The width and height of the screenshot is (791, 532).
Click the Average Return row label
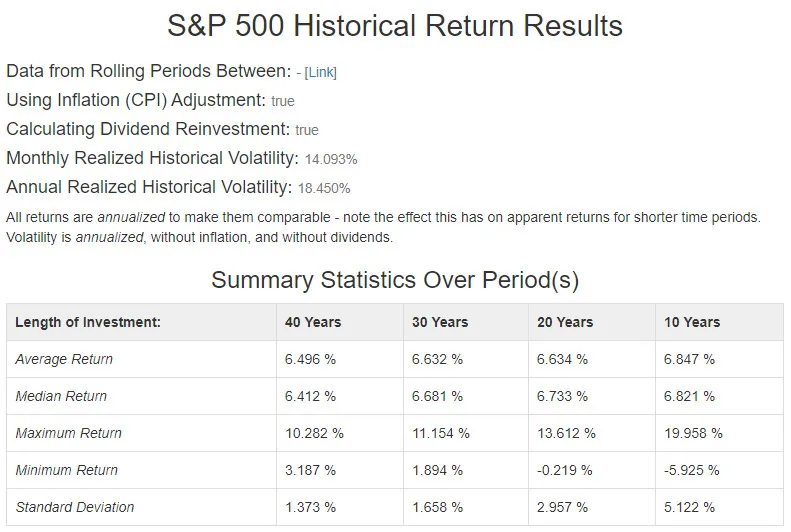[x=64, y=359]
